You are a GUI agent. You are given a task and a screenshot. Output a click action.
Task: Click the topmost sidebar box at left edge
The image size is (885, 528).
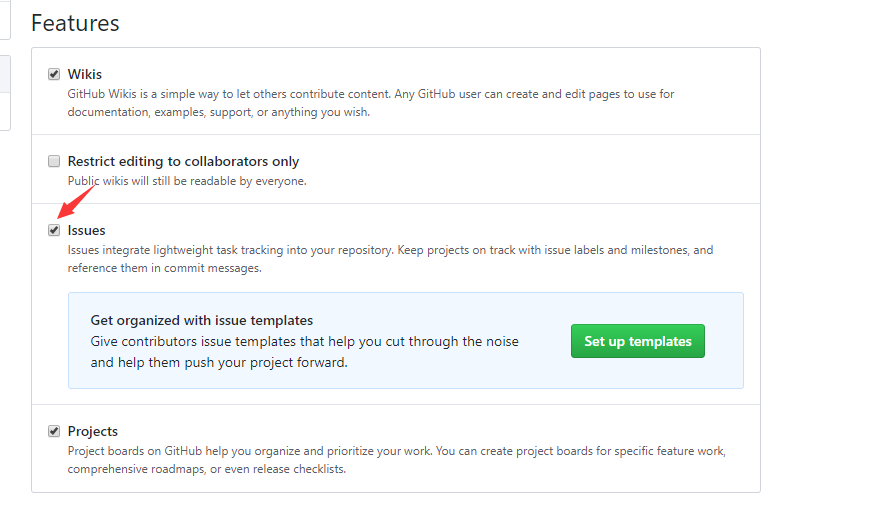[x=5, y=19]
